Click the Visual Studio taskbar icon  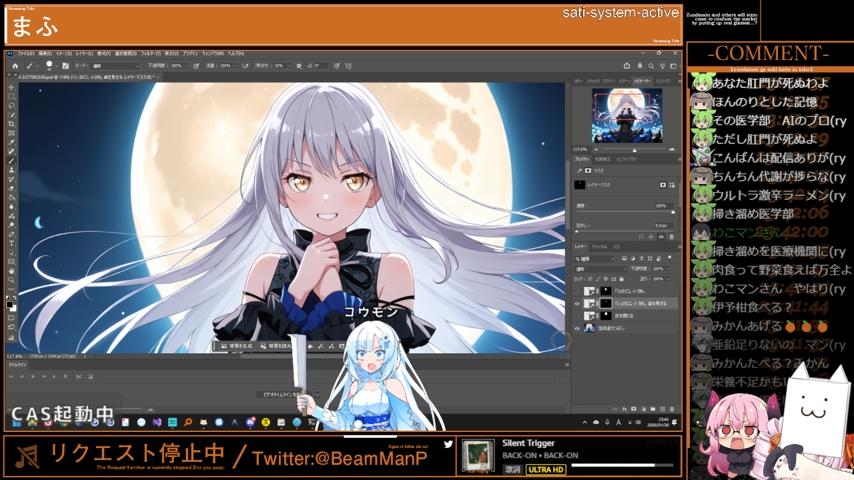click(x=157, y=423)
